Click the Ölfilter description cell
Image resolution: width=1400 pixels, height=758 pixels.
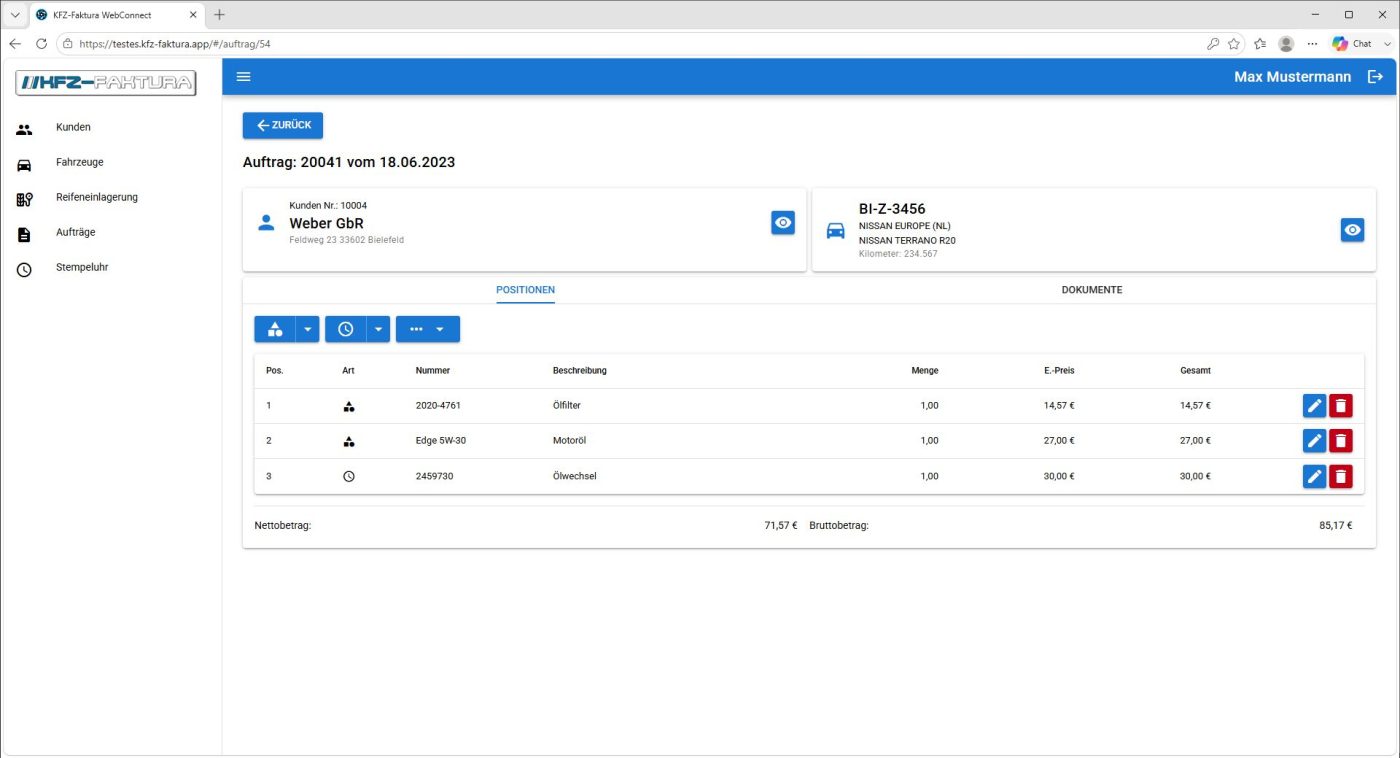click(x=567, y=406)
